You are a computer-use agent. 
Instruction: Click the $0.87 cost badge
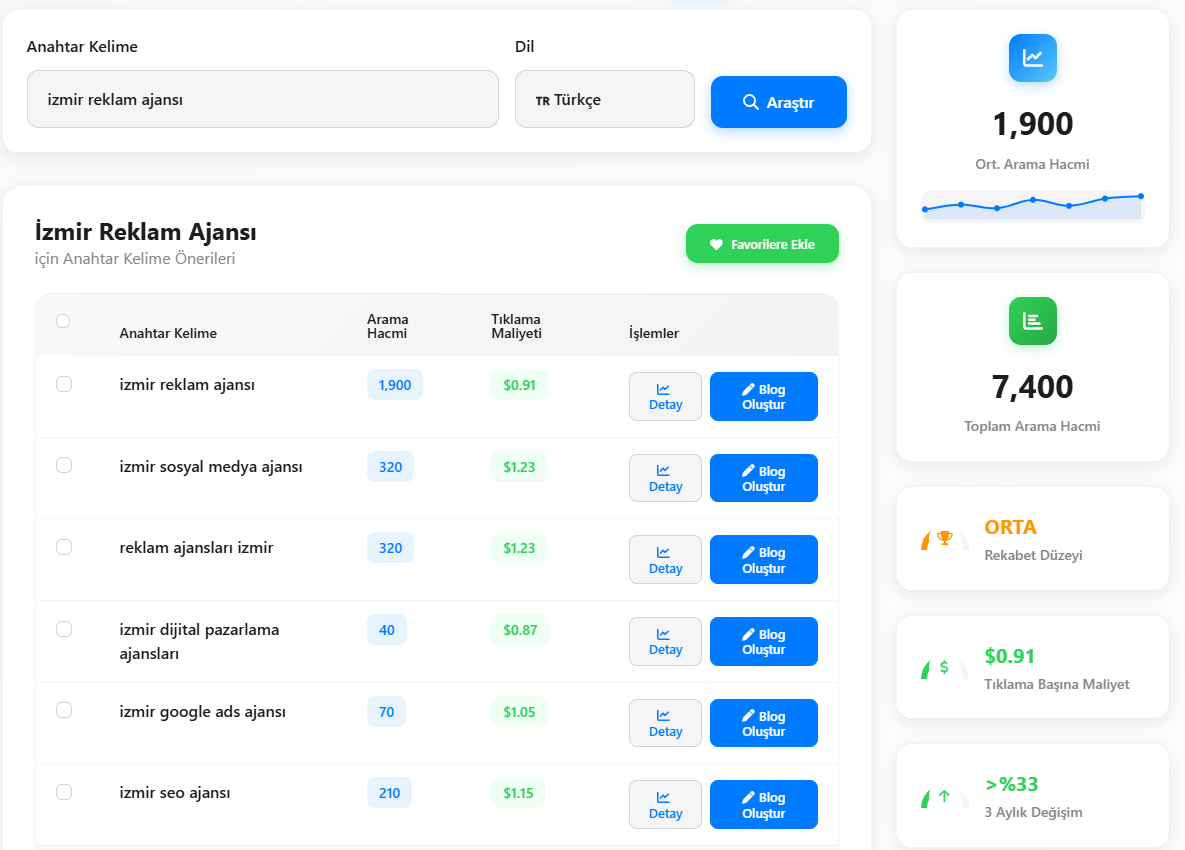pyautogui.click(x=520, y=629)
